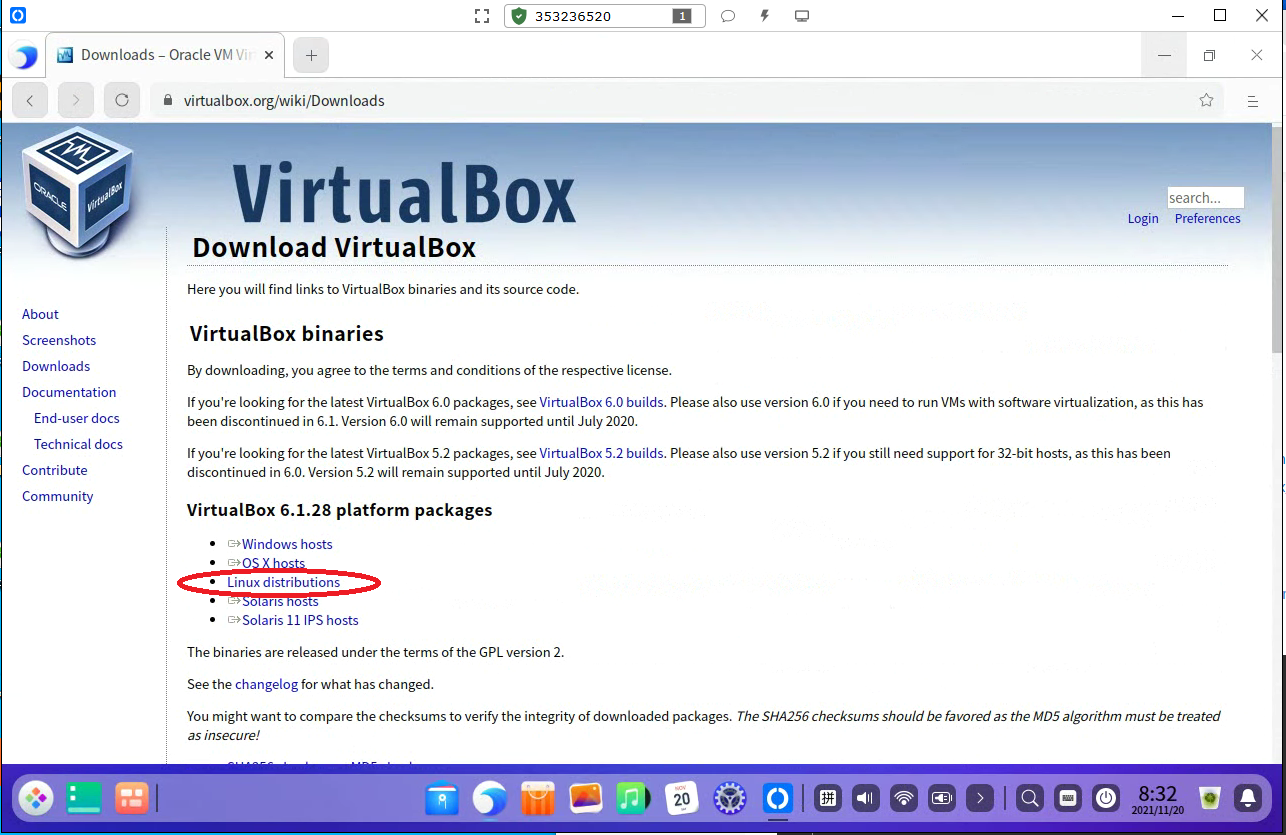Bookmark this page with the star icon

pos(1206,100)
